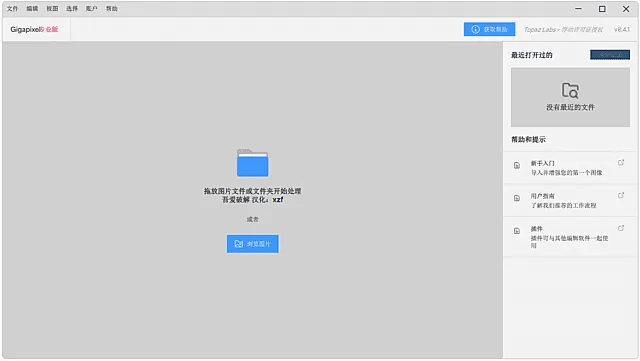Minimize the Gigapixel window
Viewport: 640px width, 361px height.
click(x=578, y=9)
